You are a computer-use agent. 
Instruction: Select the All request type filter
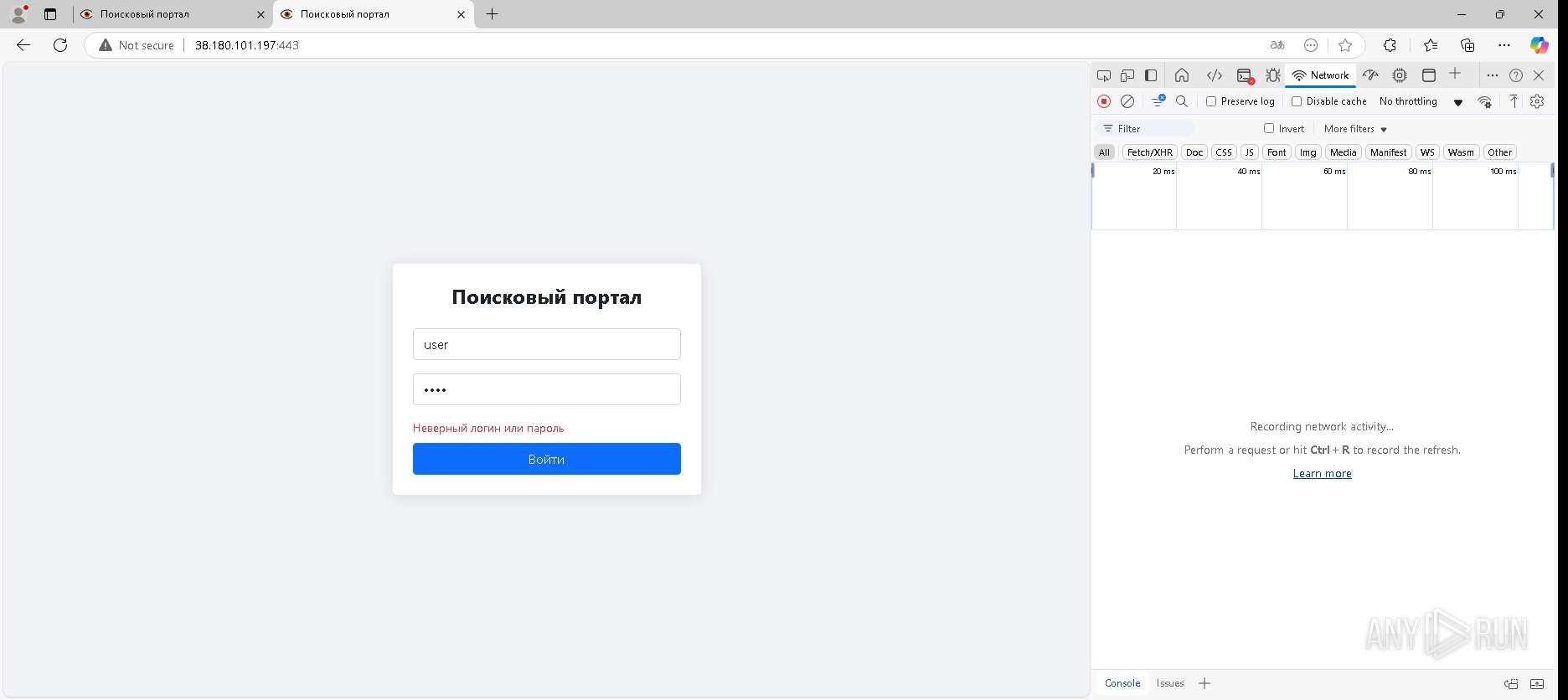coord(1104,152)
